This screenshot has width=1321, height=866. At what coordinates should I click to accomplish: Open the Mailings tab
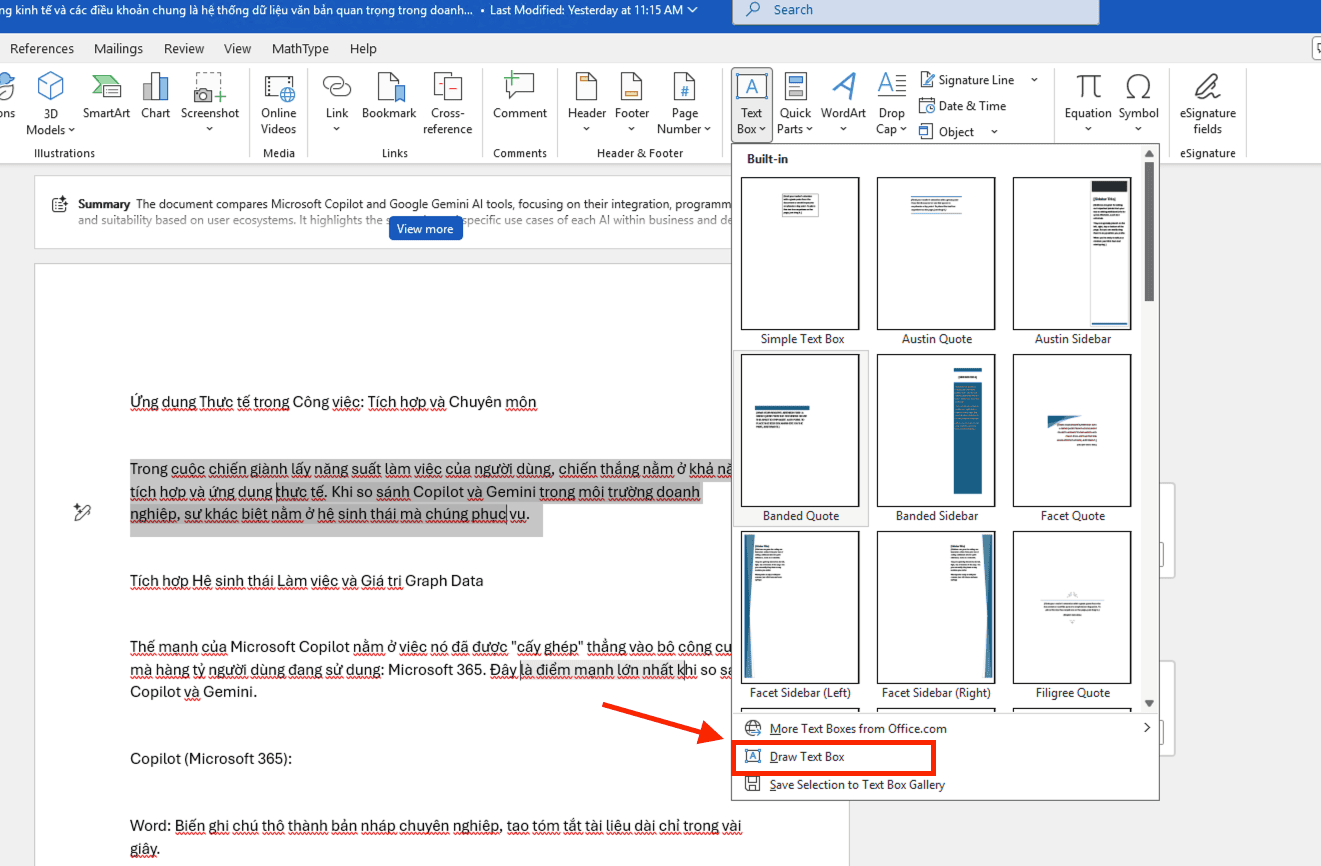tap(118, 48)
